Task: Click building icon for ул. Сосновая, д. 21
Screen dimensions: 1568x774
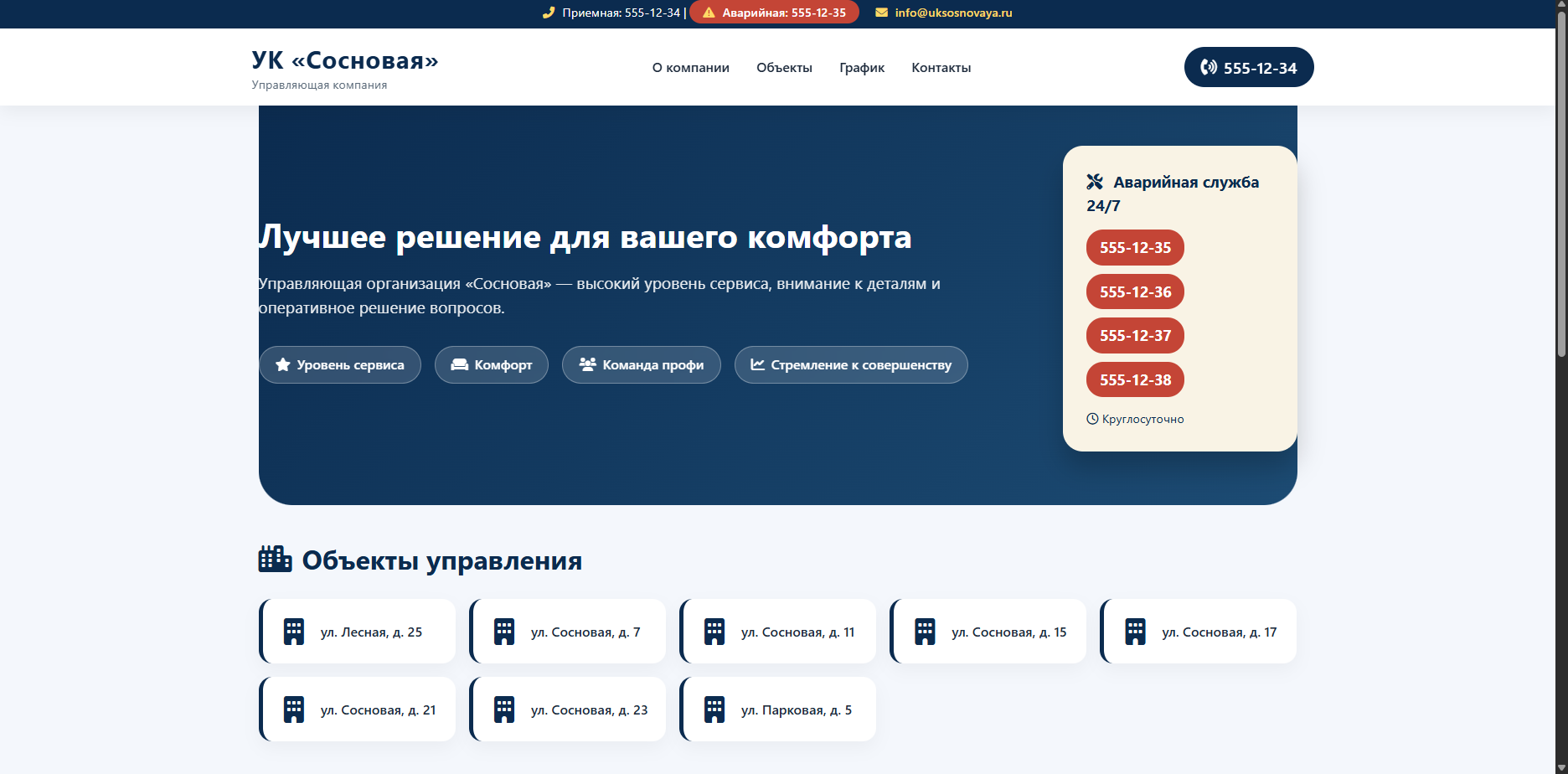Action: point(294,709)
